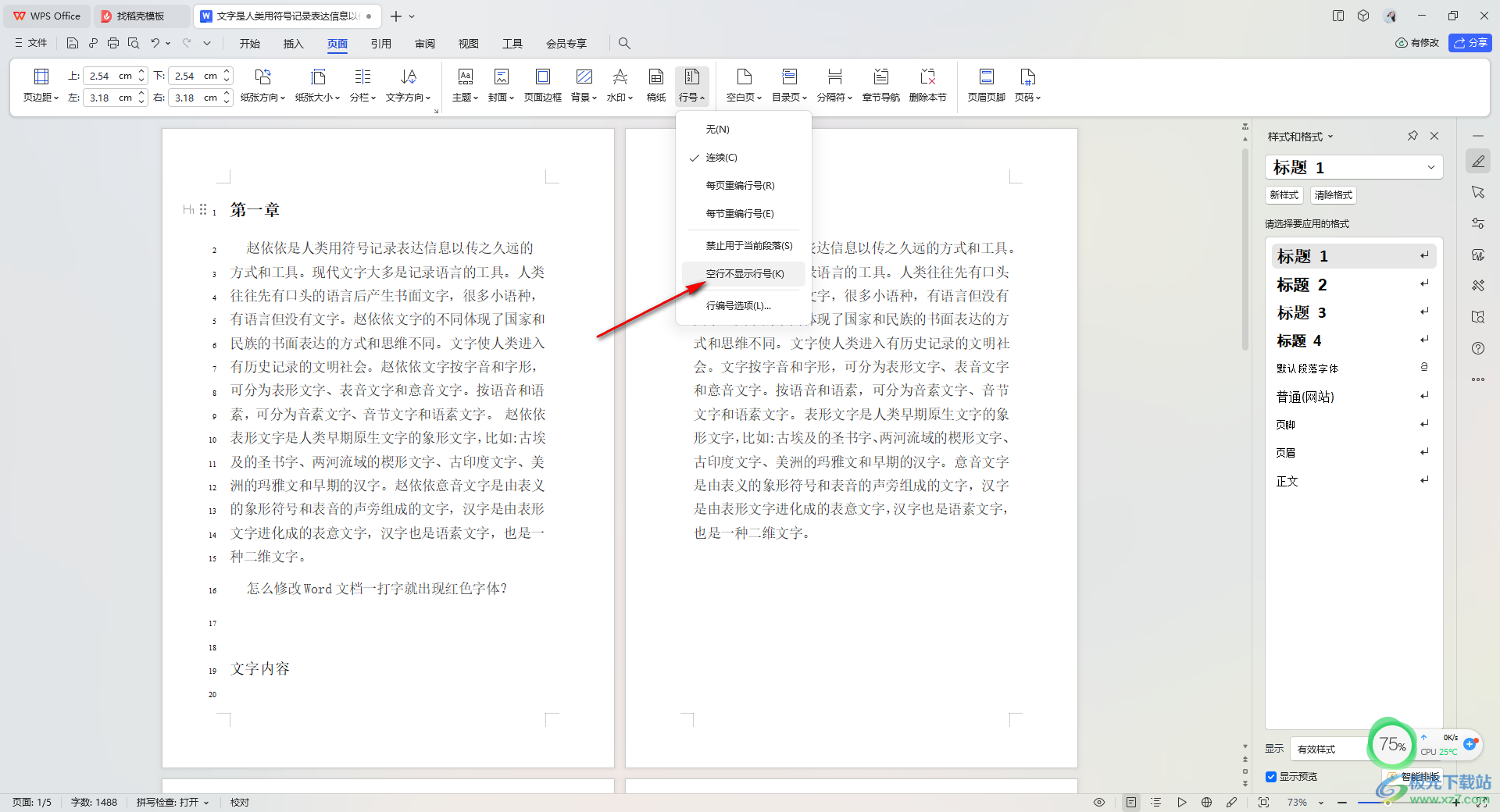
Task: Open the 纸张大小 paper size tool
Action: pos(317,85)
